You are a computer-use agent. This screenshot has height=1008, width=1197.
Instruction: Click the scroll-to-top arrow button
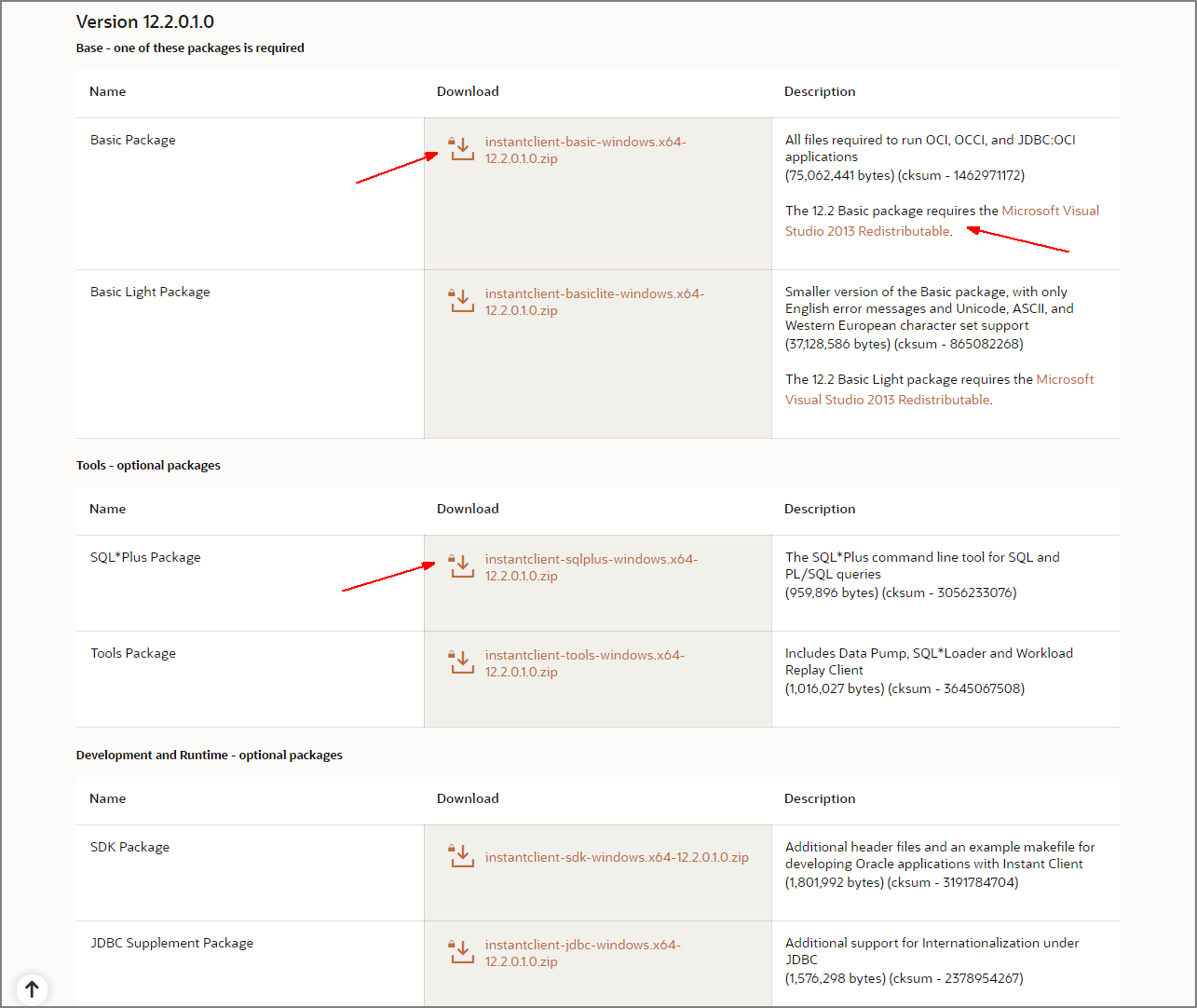[32, 989]
